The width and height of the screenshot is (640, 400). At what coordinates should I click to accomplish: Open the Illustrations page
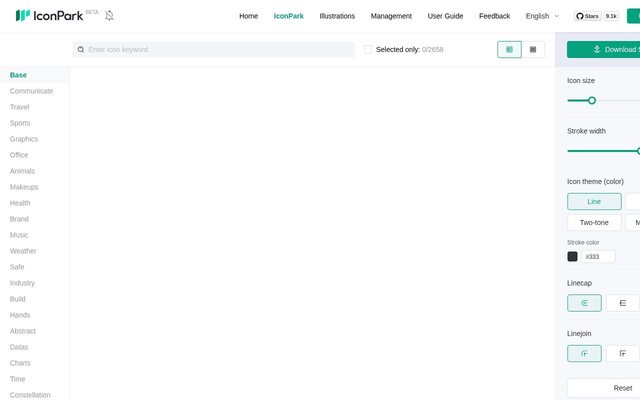point(337,16)
